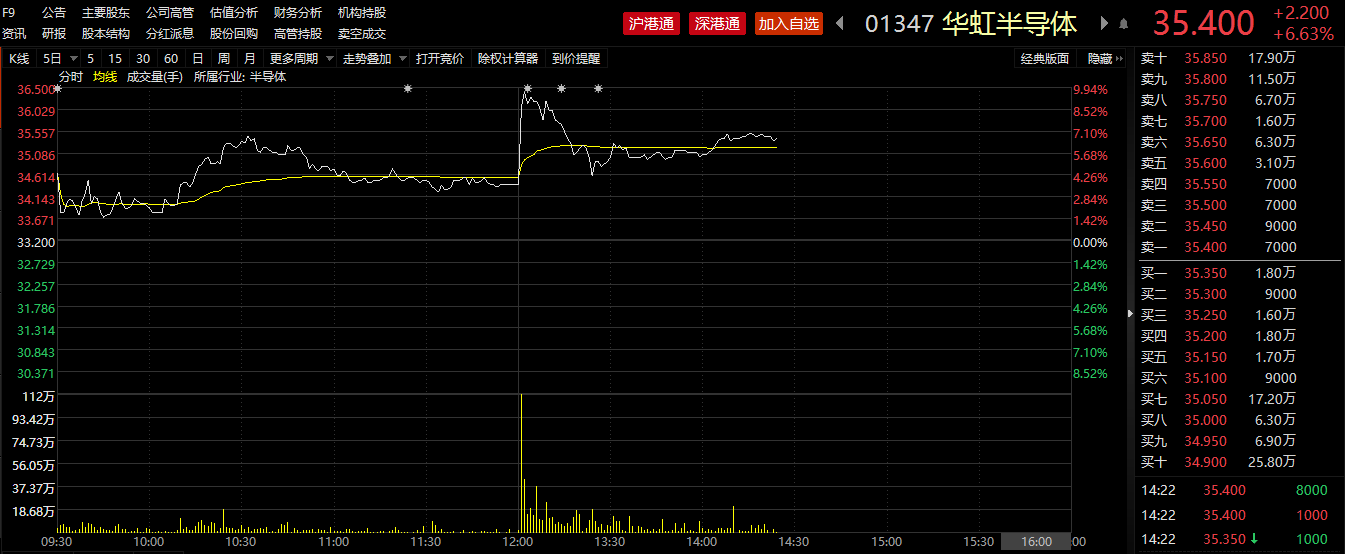Switch to 经典版面 layout
Screen dimensions: 1345x554
[1044, 59]
